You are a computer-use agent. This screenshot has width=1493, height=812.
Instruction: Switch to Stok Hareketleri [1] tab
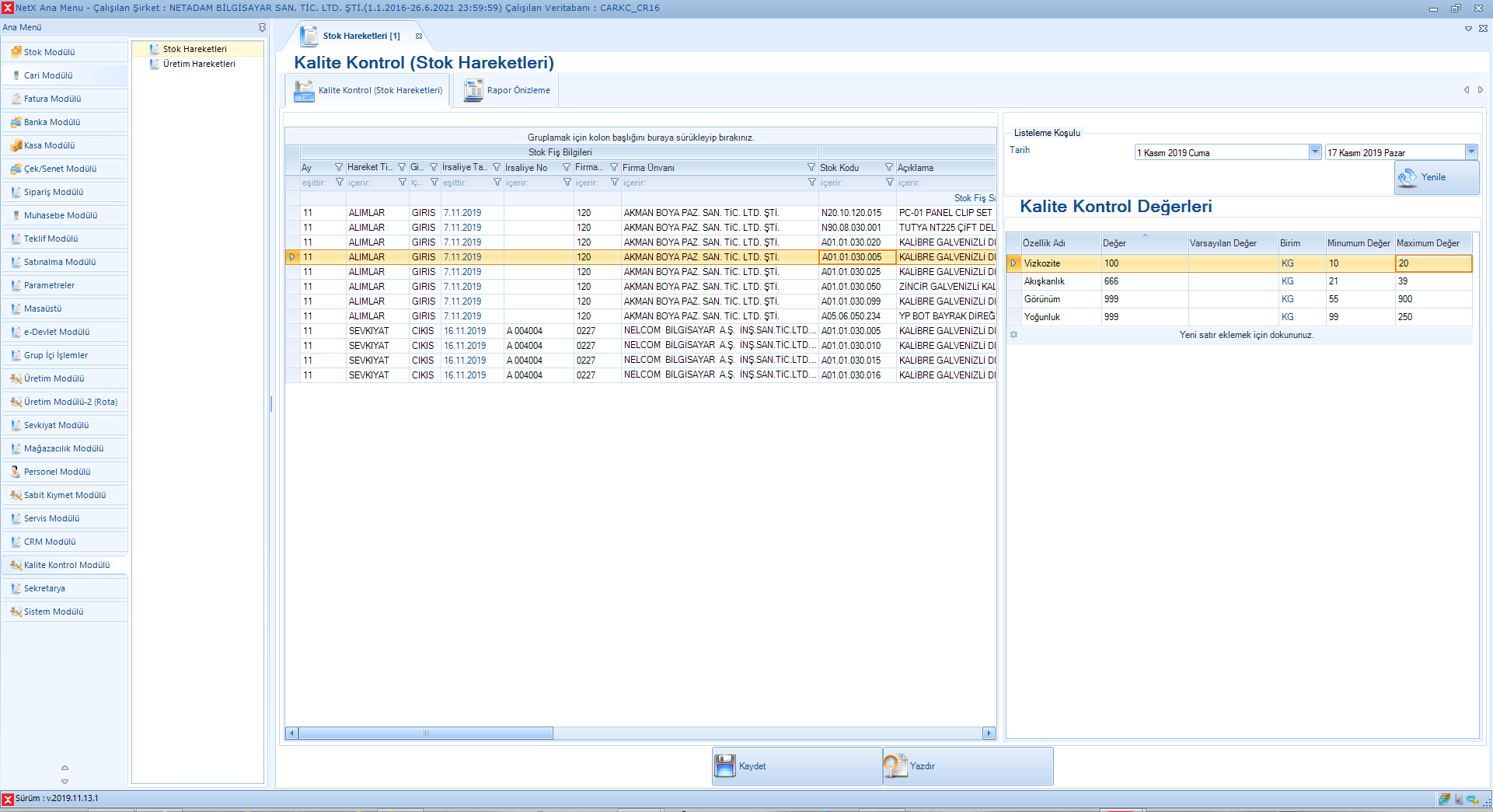coord(361,36)
